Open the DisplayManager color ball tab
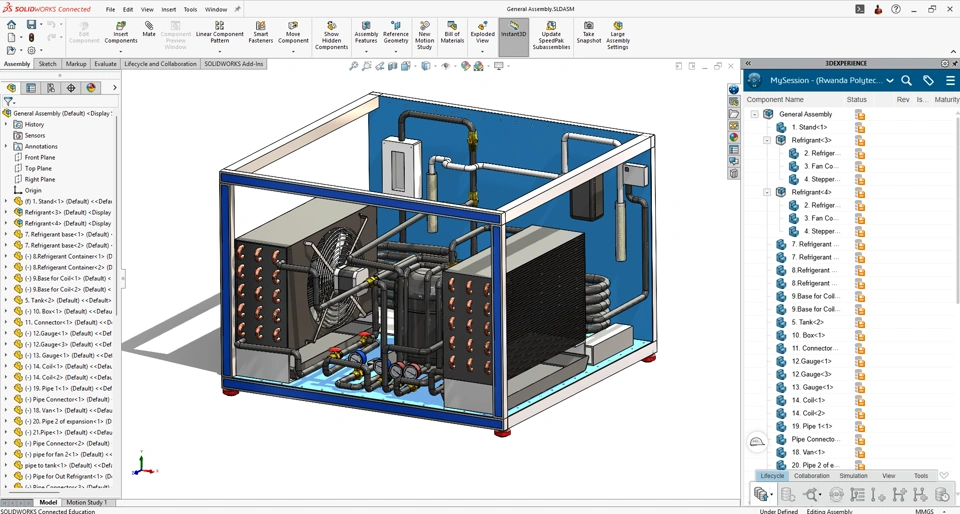Screen dimensions: 960x514 [91, 88]
